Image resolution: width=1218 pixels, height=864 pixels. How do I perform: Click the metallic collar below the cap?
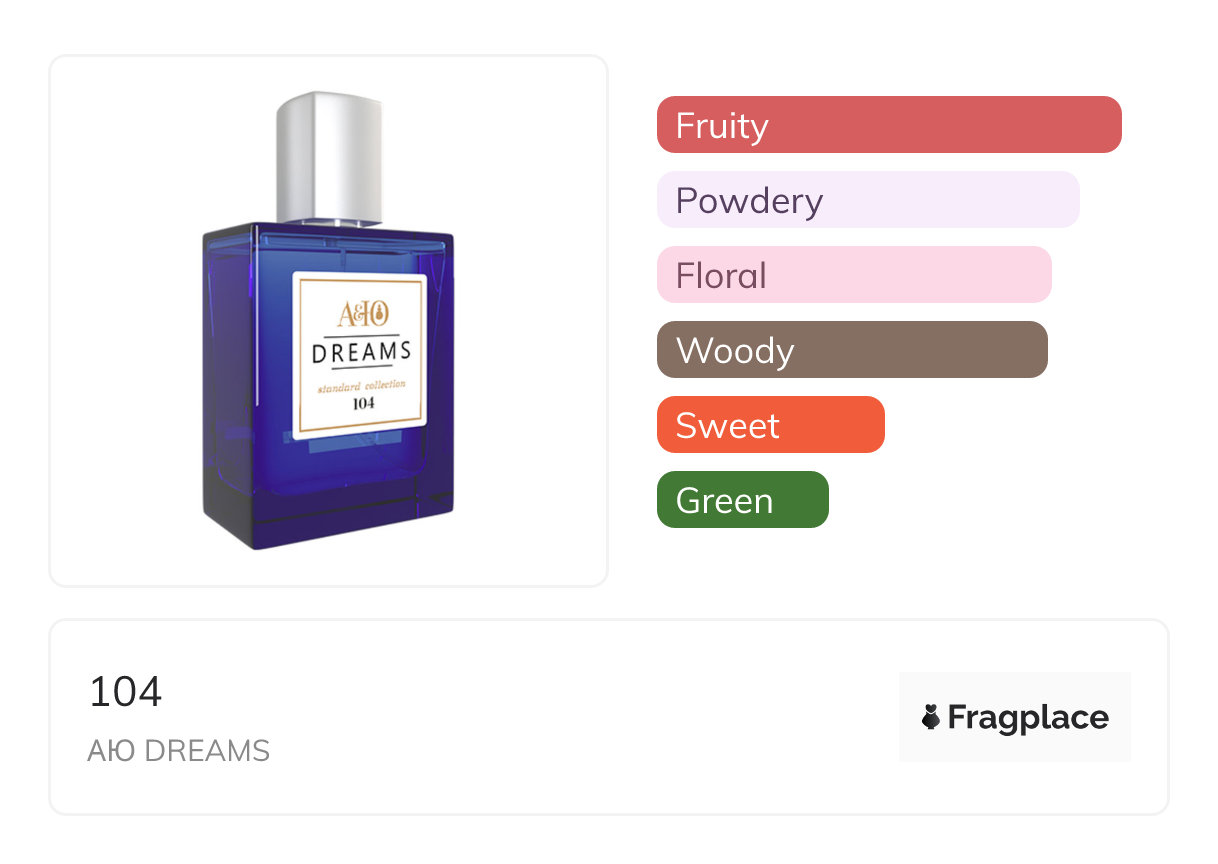coord(330,221)
